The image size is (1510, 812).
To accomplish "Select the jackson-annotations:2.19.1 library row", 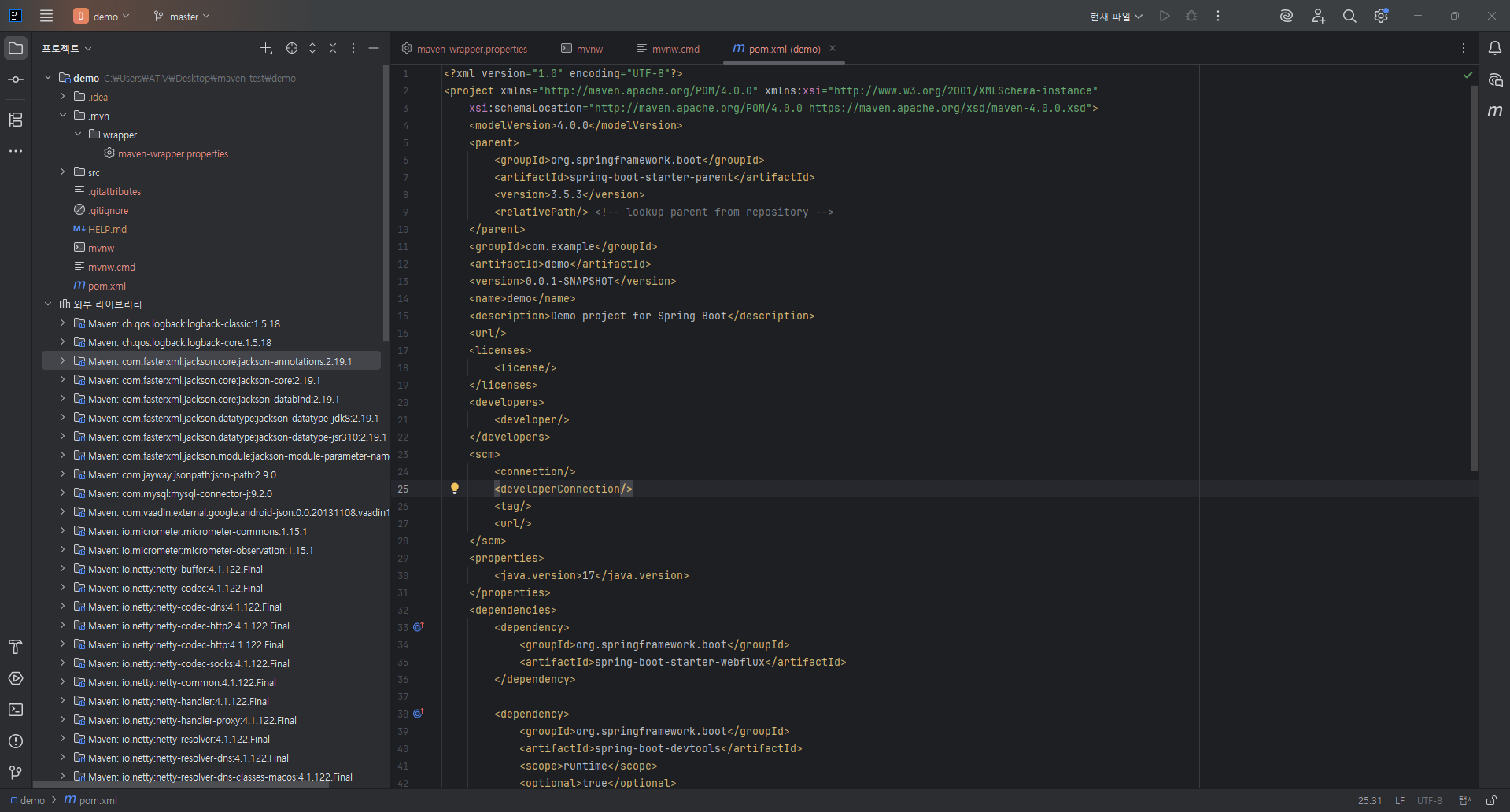I will pos(211,361).
